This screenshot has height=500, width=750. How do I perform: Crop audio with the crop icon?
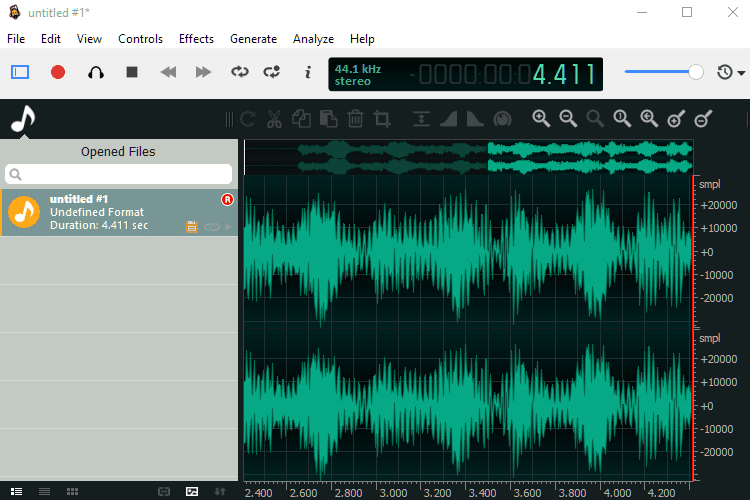tap(382, 119)
